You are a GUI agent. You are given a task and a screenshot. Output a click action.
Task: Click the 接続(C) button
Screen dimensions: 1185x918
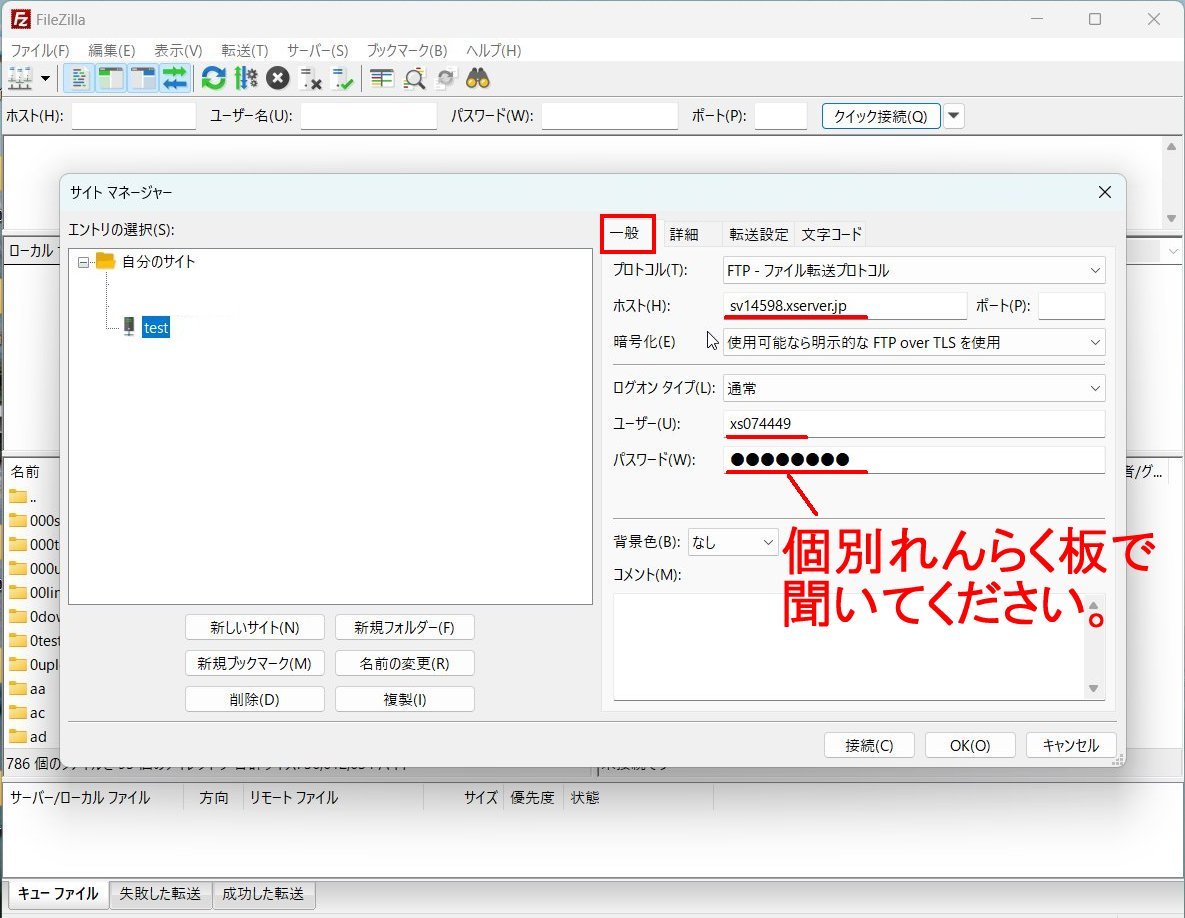(869, 745)
